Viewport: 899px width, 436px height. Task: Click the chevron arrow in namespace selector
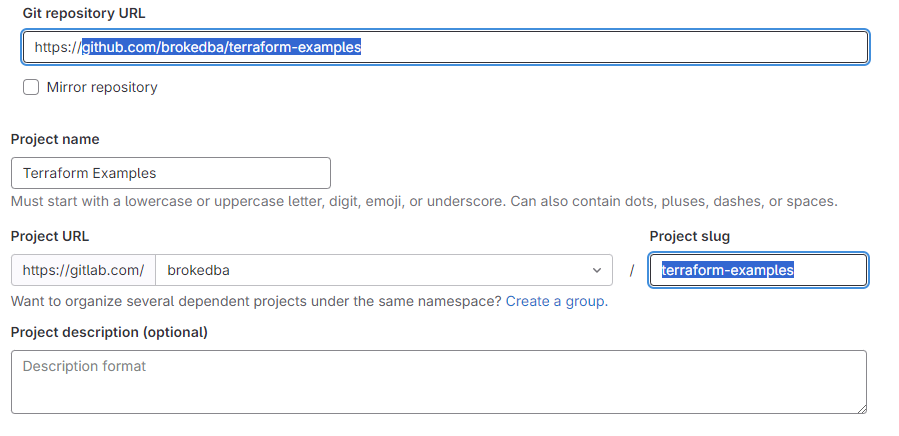pos(597,270)
